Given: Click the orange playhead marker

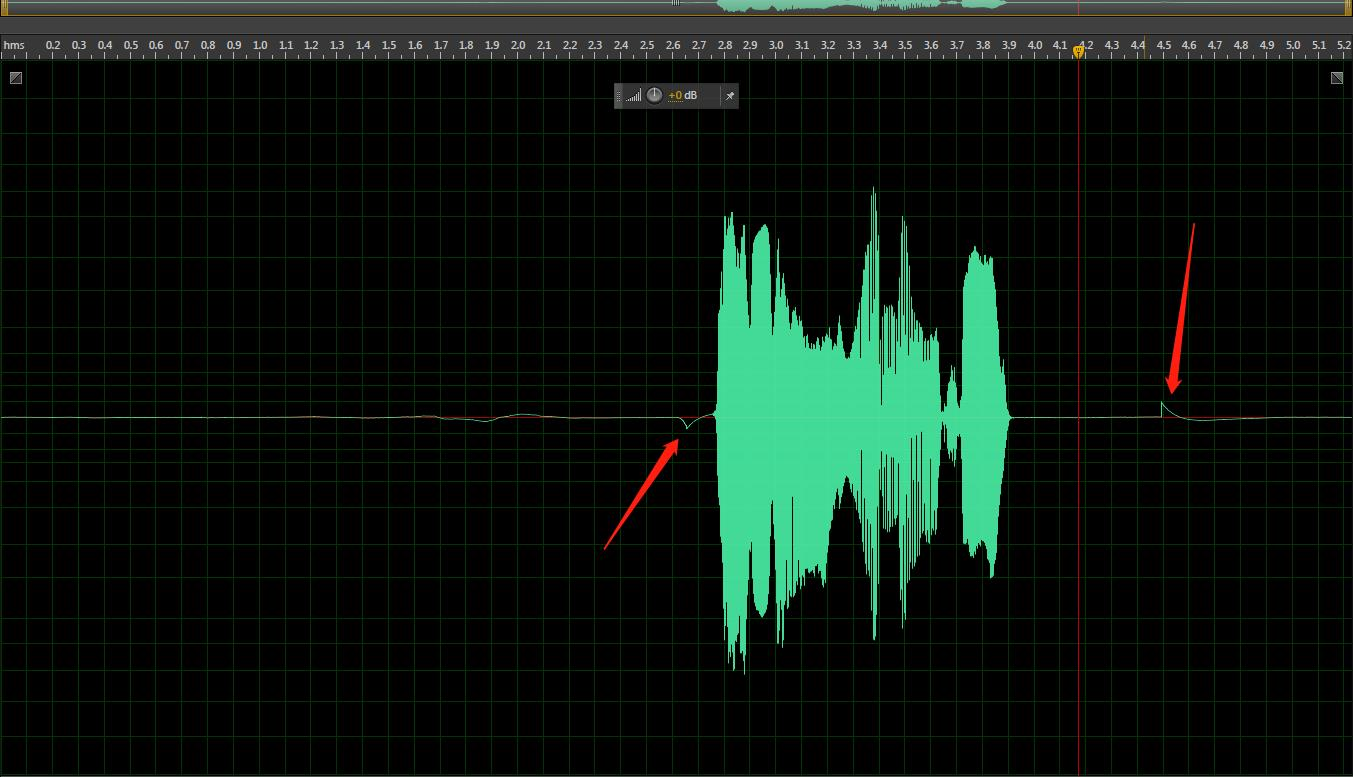Looking at the screenshot, I should pos(1079,51).
